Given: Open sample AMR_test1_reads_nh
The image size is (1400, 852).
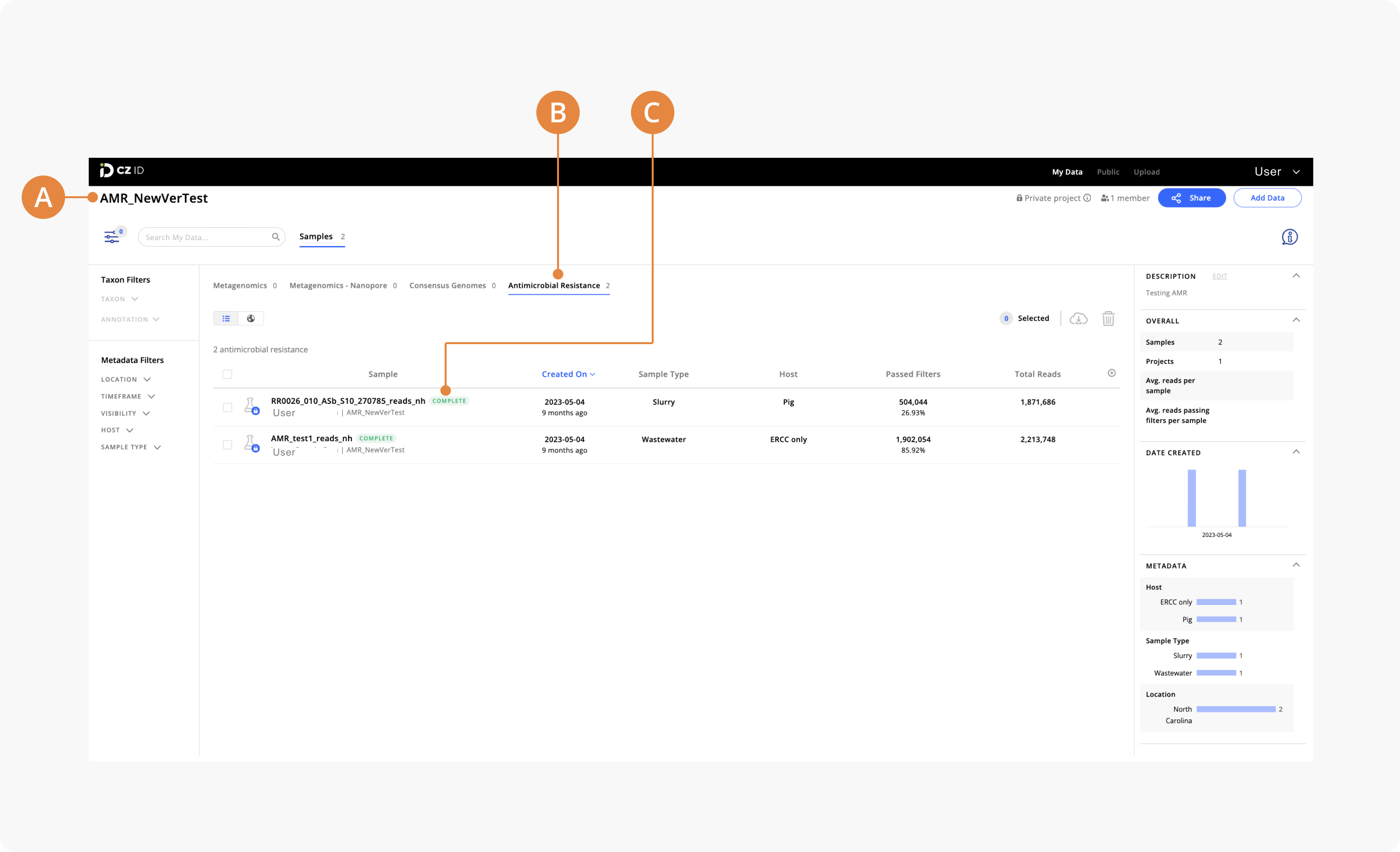Looking at the screenshot, I should pos(312,438).
